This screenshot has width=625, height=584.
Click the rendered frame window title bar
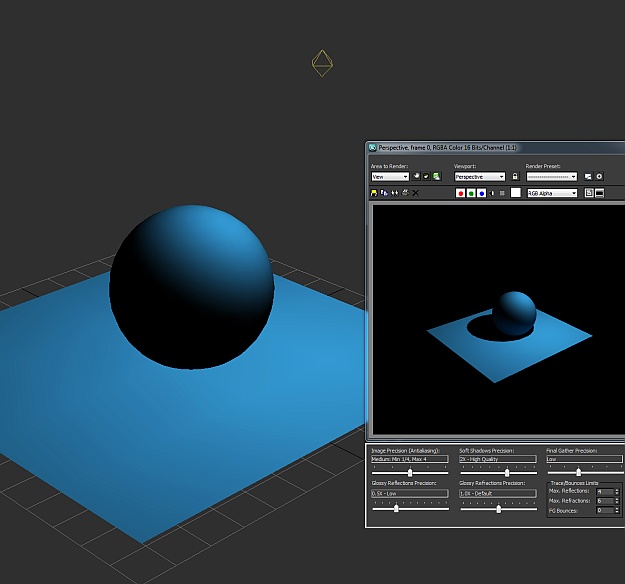pyautogui.click(x=495, y=147)
